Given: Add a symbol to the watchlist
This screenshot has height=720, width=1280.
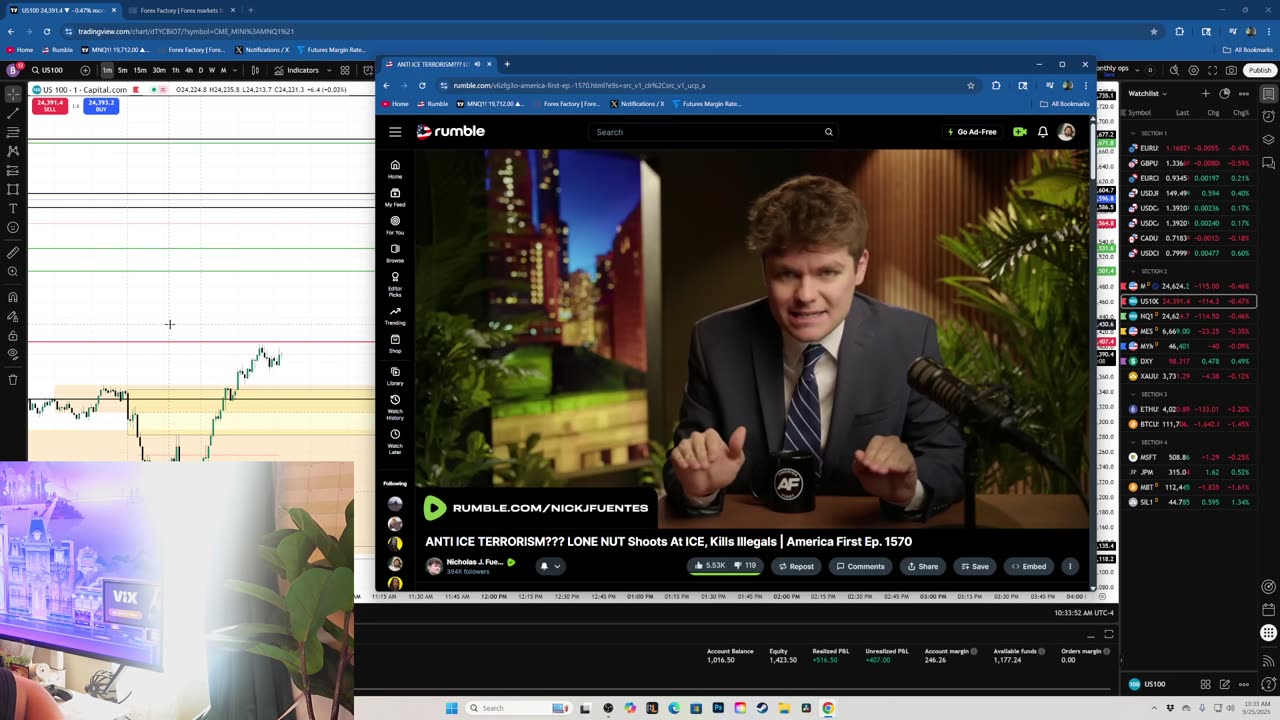Looking at the screenshot, I should (x=1206, y=93).
